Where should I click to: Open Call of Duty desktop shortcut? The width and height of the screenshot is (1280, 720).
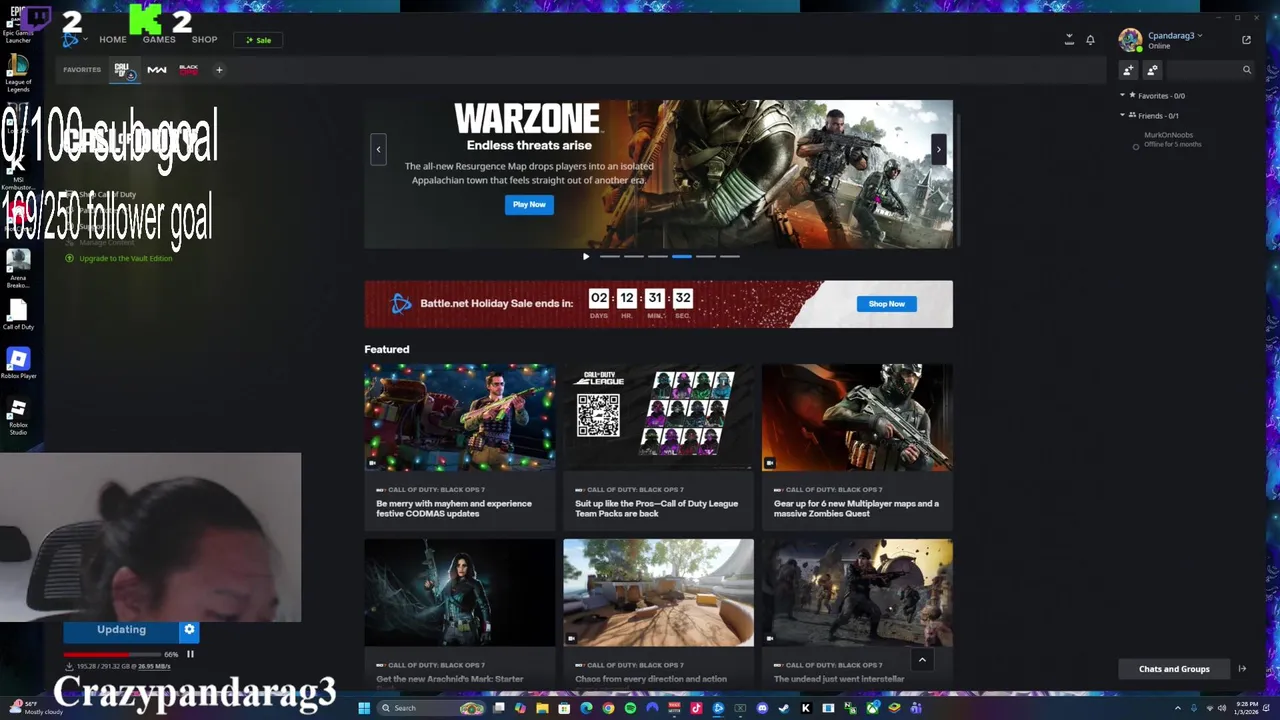tap(18, 314)
